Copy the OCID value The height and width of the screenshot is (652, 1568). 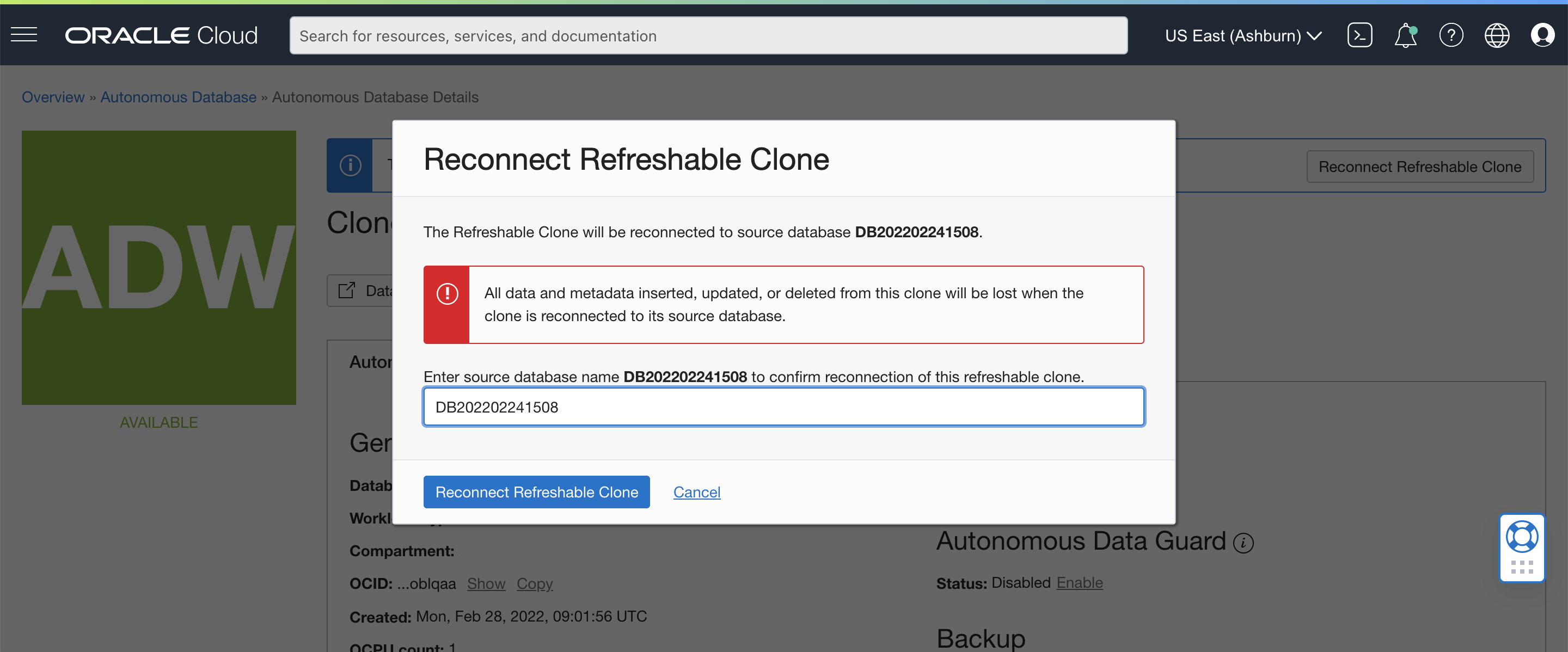pyautogui.click(x=535, y=583)
